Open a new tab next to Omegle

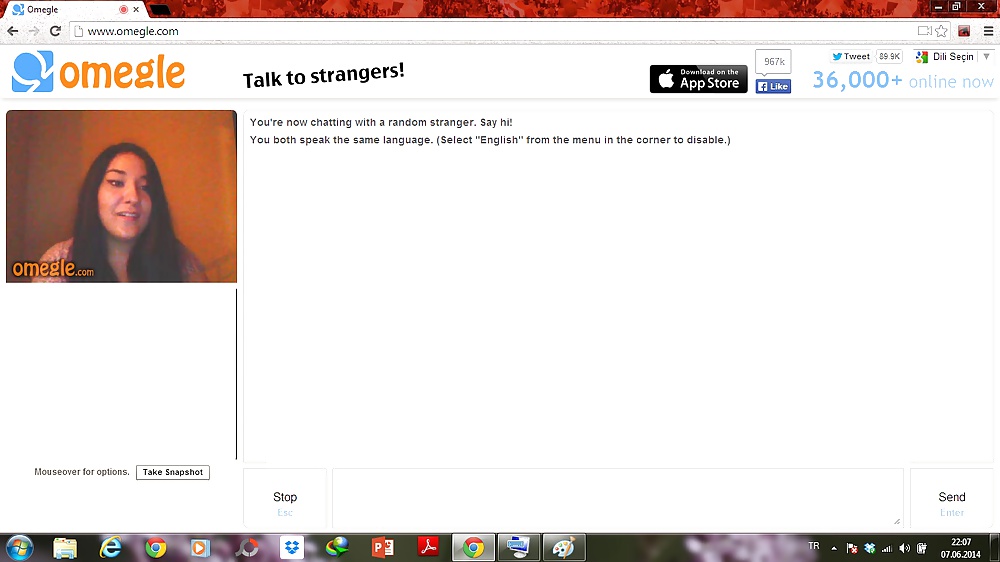(159, 10)
